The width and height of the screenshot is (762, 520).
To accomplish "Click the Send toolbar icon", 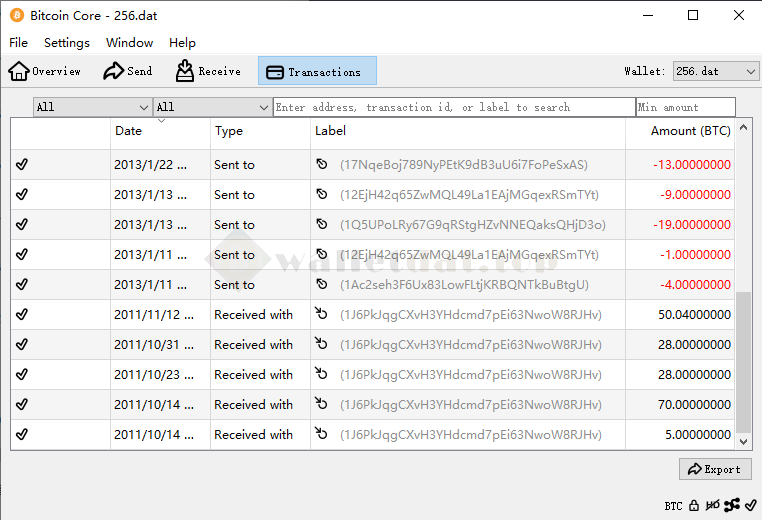I will click(x=127, y=71).
